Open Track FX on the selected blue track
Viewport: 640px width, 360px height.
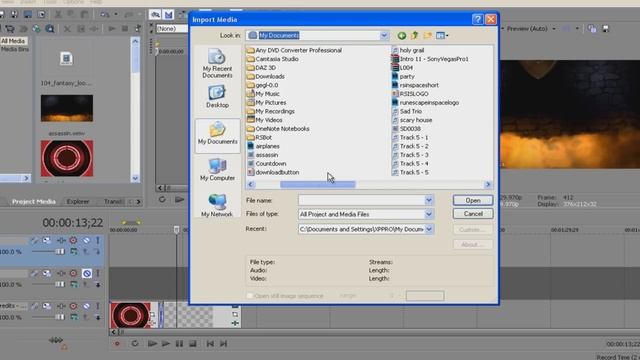[x=62, y=240]
